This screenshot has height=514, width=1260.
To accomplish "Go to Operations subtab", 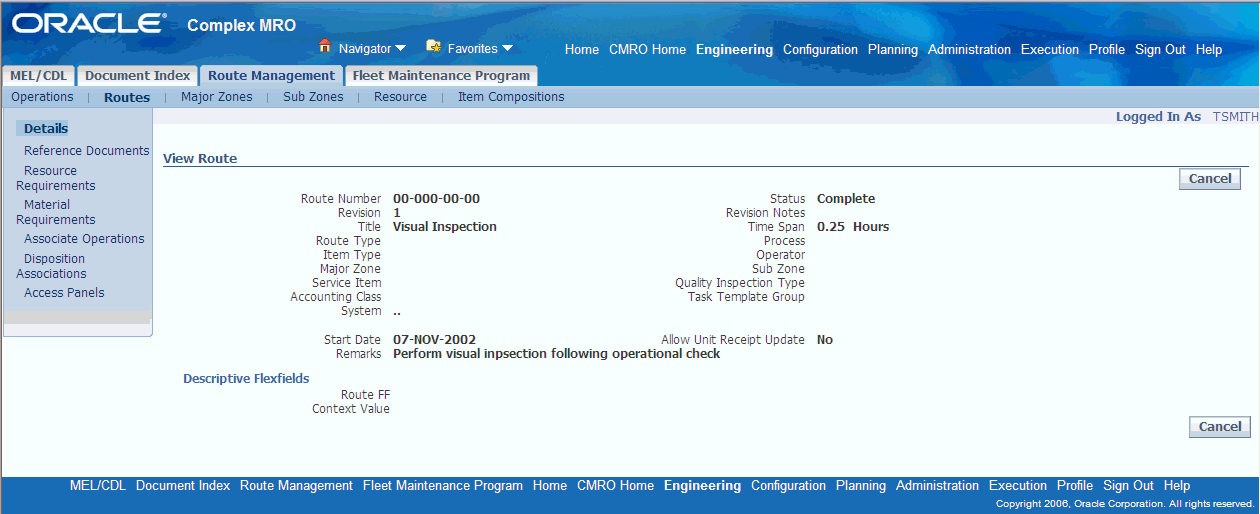I will [x=42, y=97].
